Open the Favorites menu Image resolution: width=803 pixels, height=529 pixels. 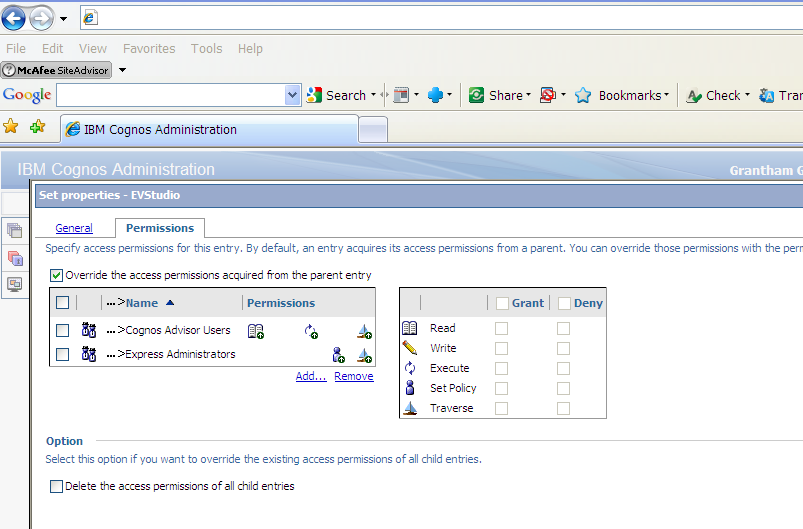(x=149, y=49)
